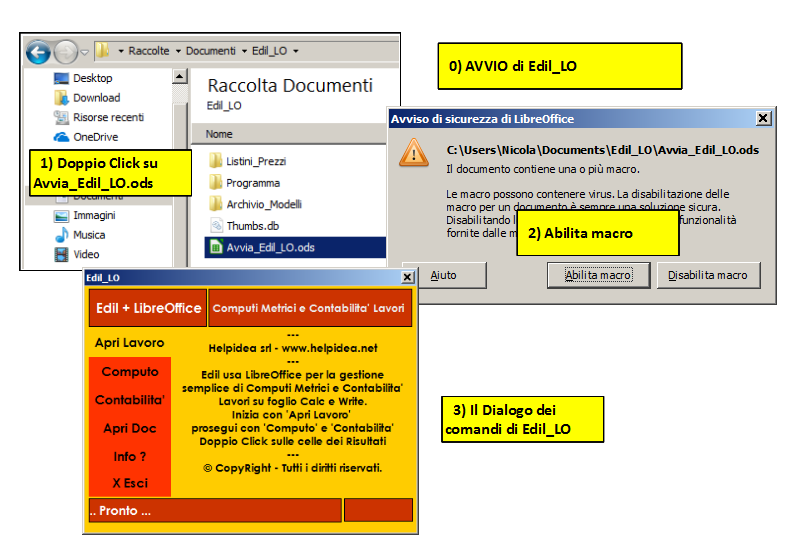Click Computi Metrici e Contabilita' Lavori banner
Viewport: 793px width, 559px height.
[x=311, y=308]
